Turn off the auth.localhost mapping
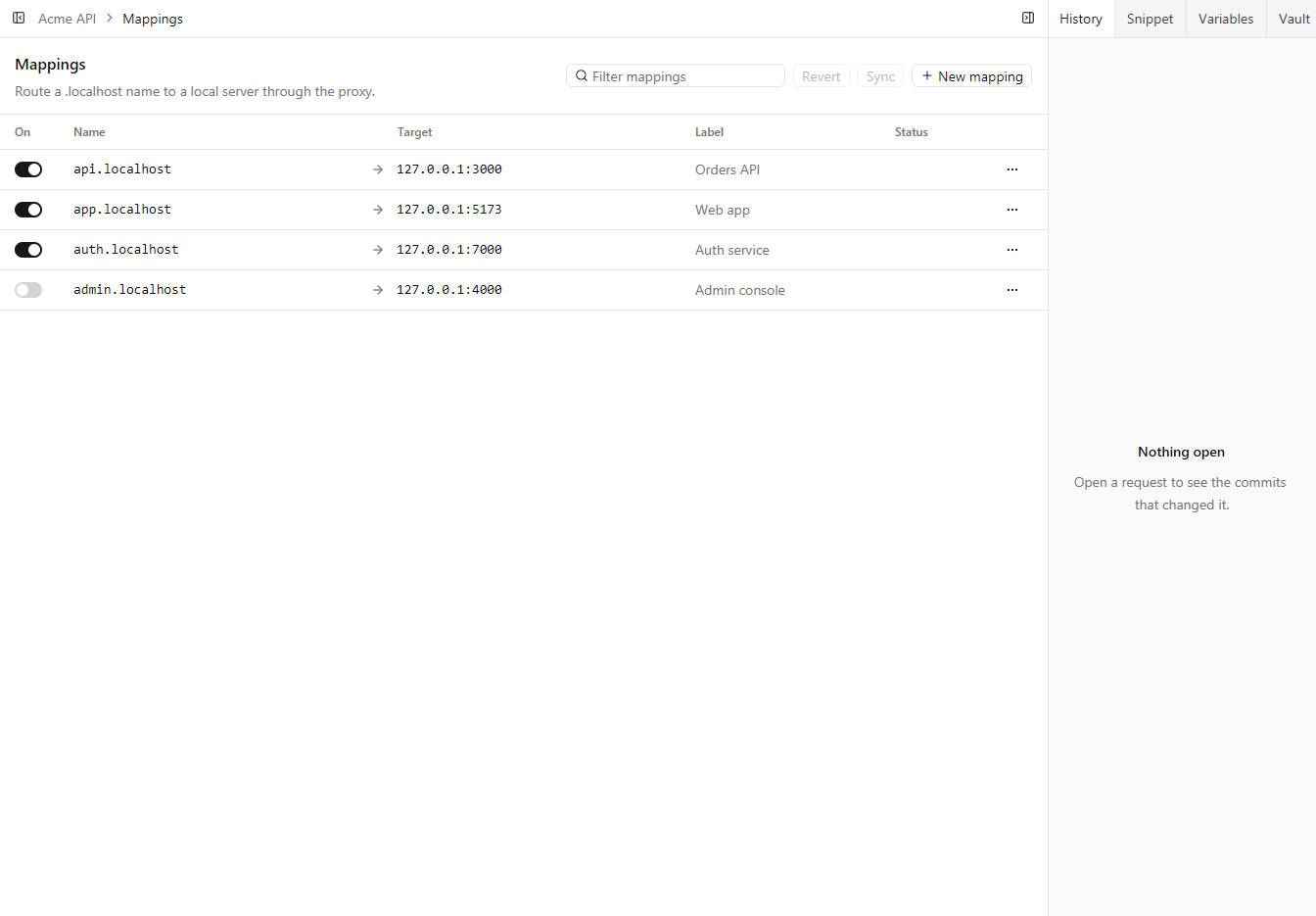The image size is (1316, 916). pyautogui.click(x=28, y=250)
